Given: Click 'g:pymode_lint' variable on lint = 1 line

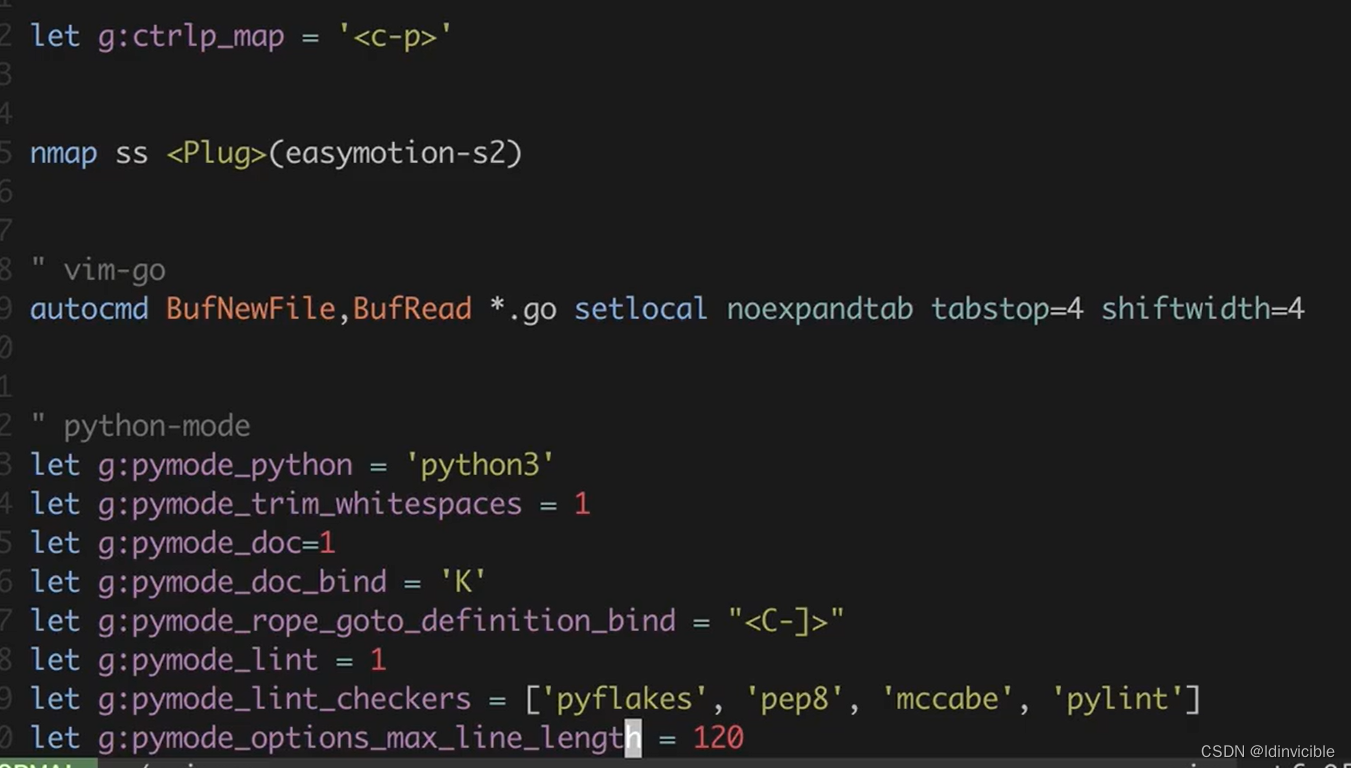Looking at the screenshot, I should (208, 660).
